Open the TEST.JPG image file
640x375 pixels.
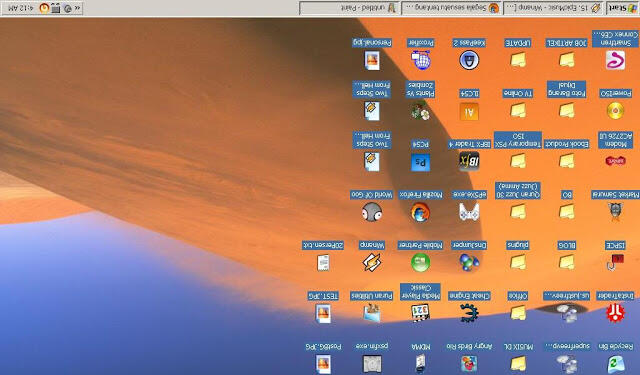point(323,313)
